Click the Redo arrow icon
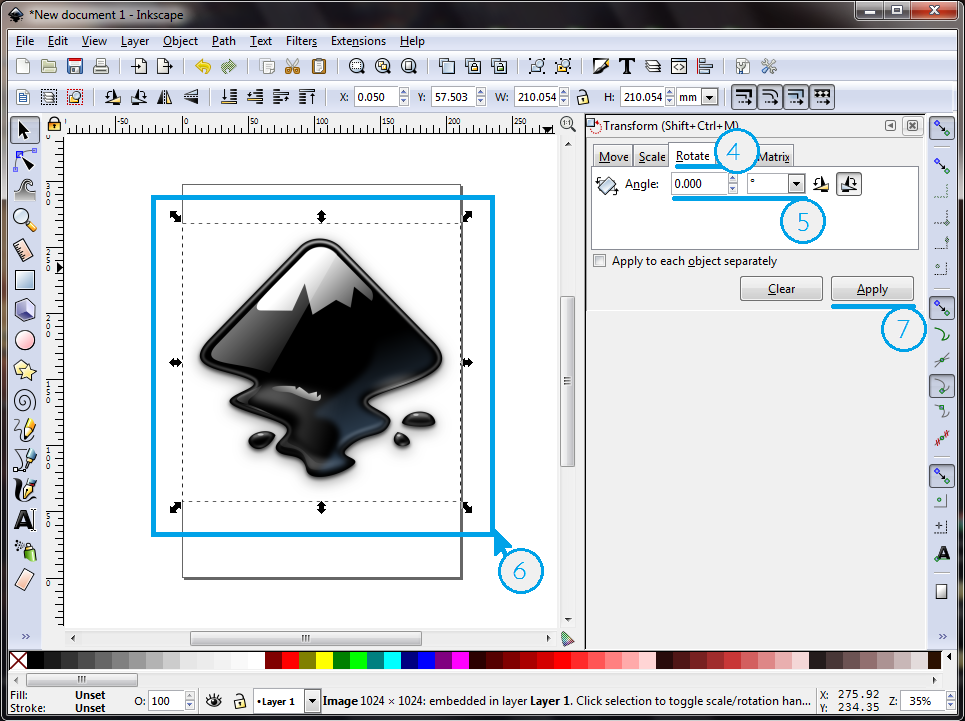This screenshot has width=965, height=721. 228,66
